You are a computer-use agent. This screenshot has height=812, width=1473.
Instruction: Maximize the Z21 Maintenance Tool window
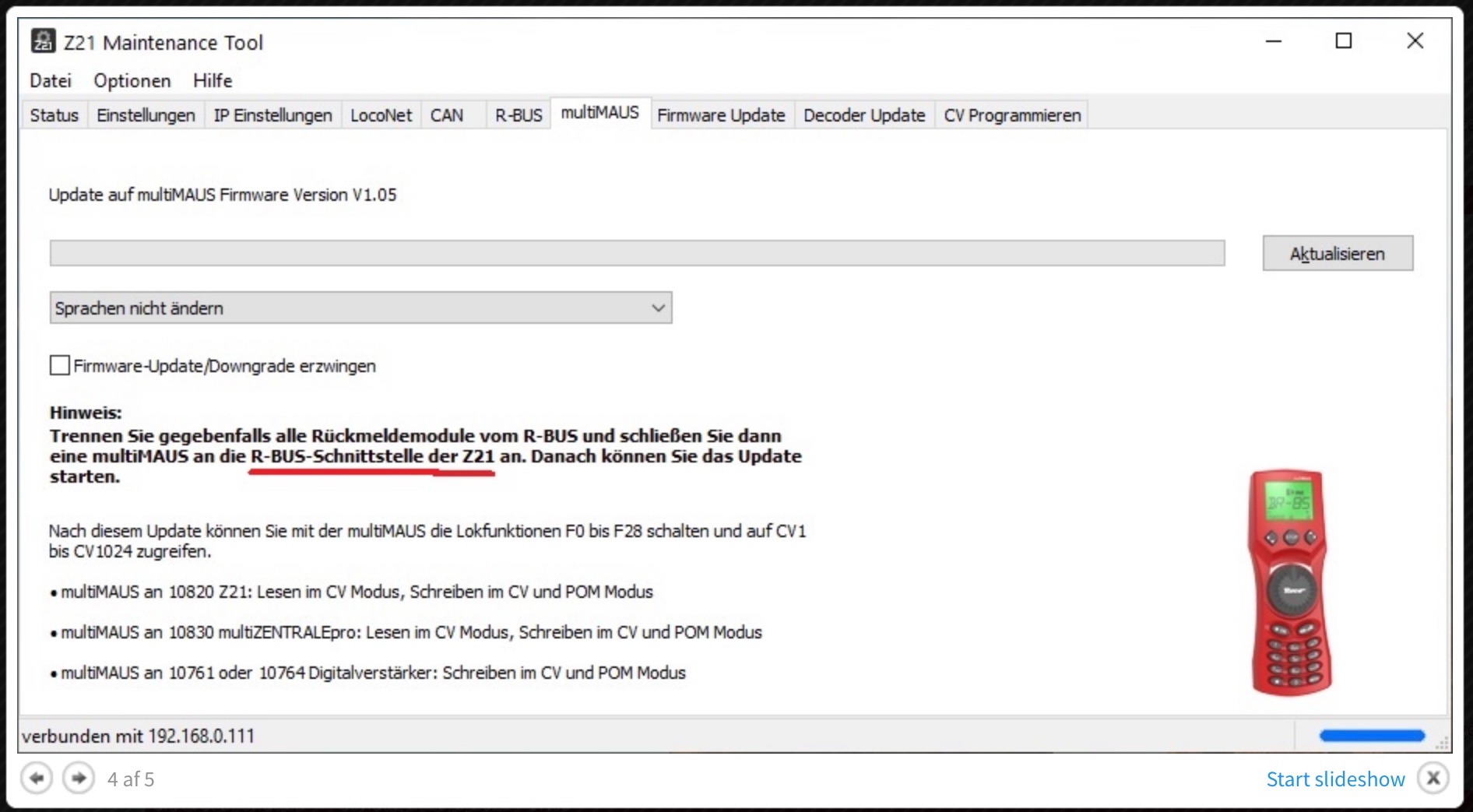click(1344, 40)
